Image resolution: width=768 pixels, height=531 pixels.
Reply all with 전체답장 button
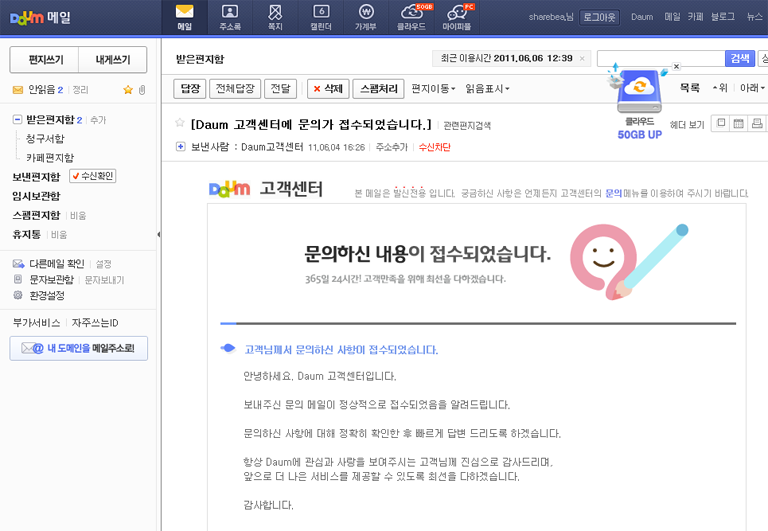pyautogui.click(x=235, y=89)
